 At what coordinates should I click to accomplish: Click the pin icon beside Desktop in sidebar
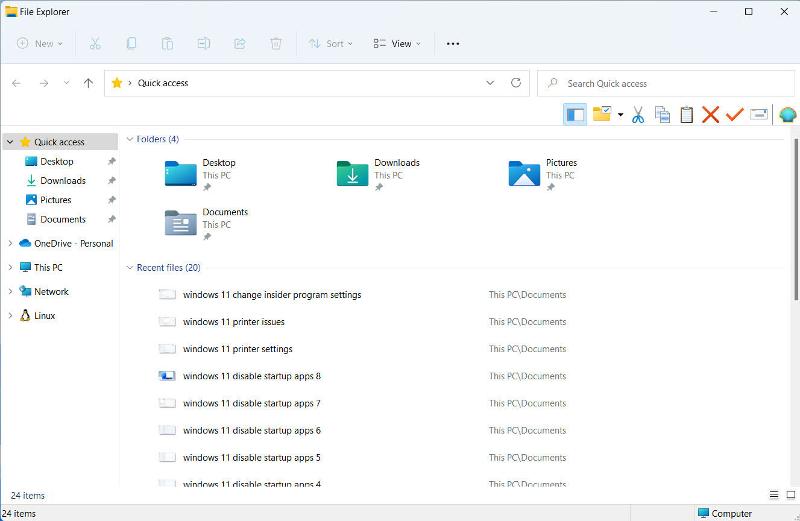[x=111, y=161]
